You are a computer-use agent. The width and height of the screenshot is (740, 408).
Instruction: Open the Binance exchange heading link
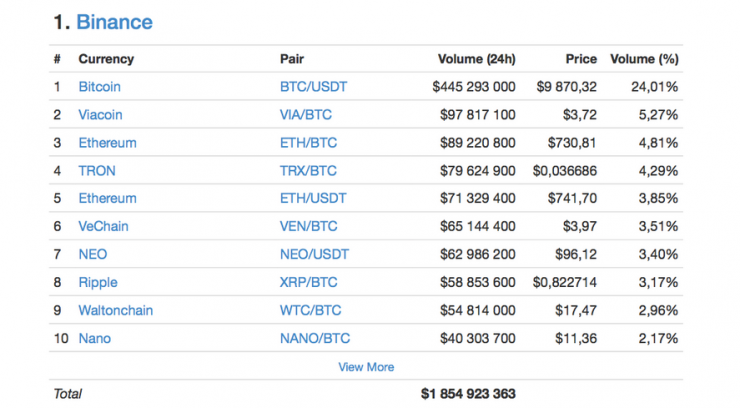click(x=114, y=22)
